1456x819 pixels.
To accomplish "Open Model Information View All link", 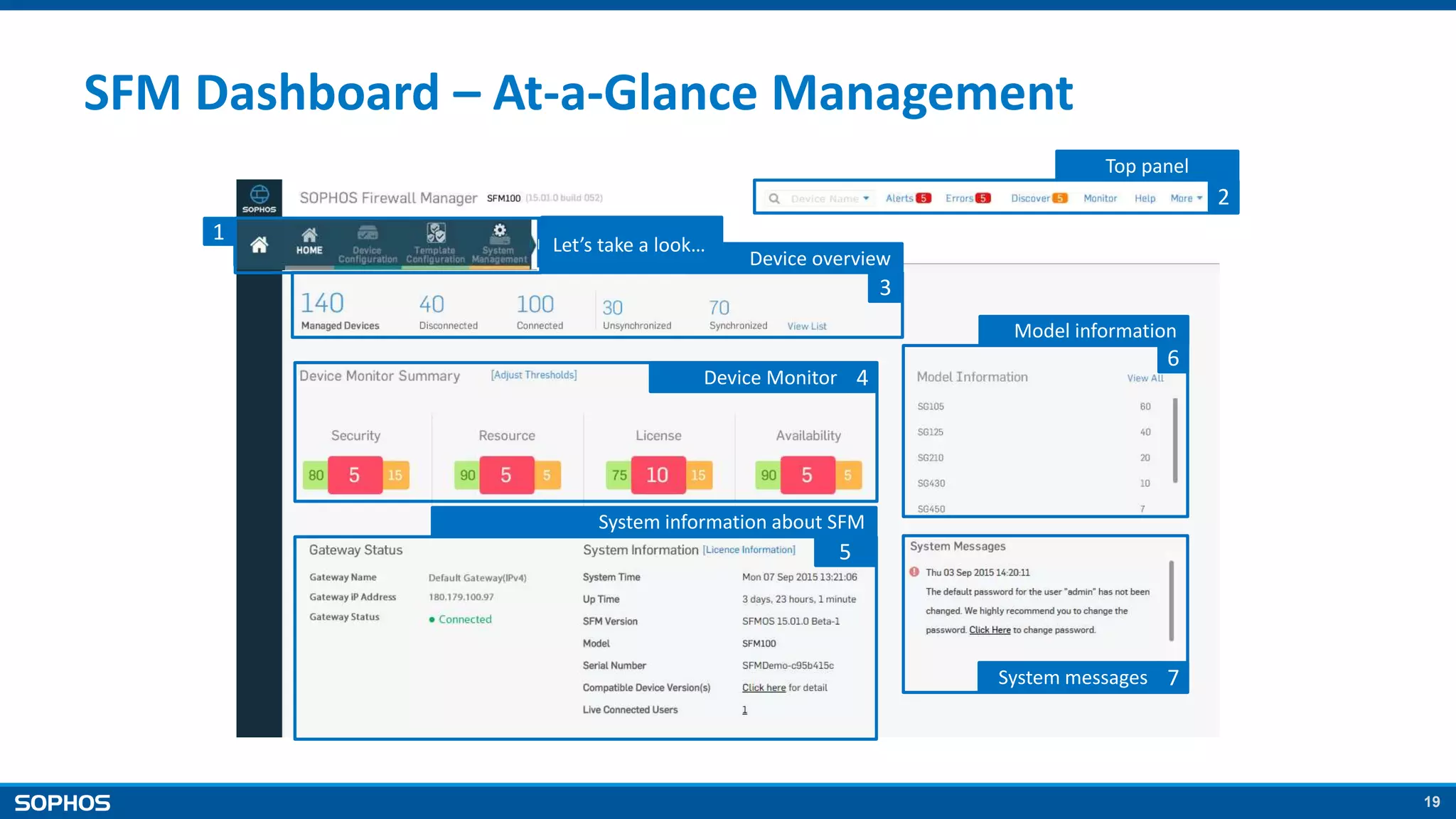I will [x=1145, y=378].
